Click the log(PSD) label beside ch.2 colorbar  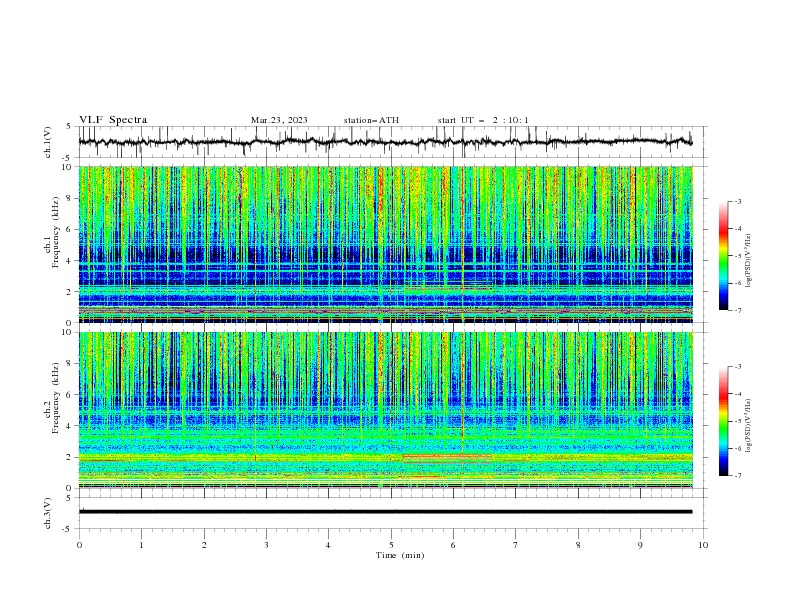pyautogui.click(x=748, y=426)
